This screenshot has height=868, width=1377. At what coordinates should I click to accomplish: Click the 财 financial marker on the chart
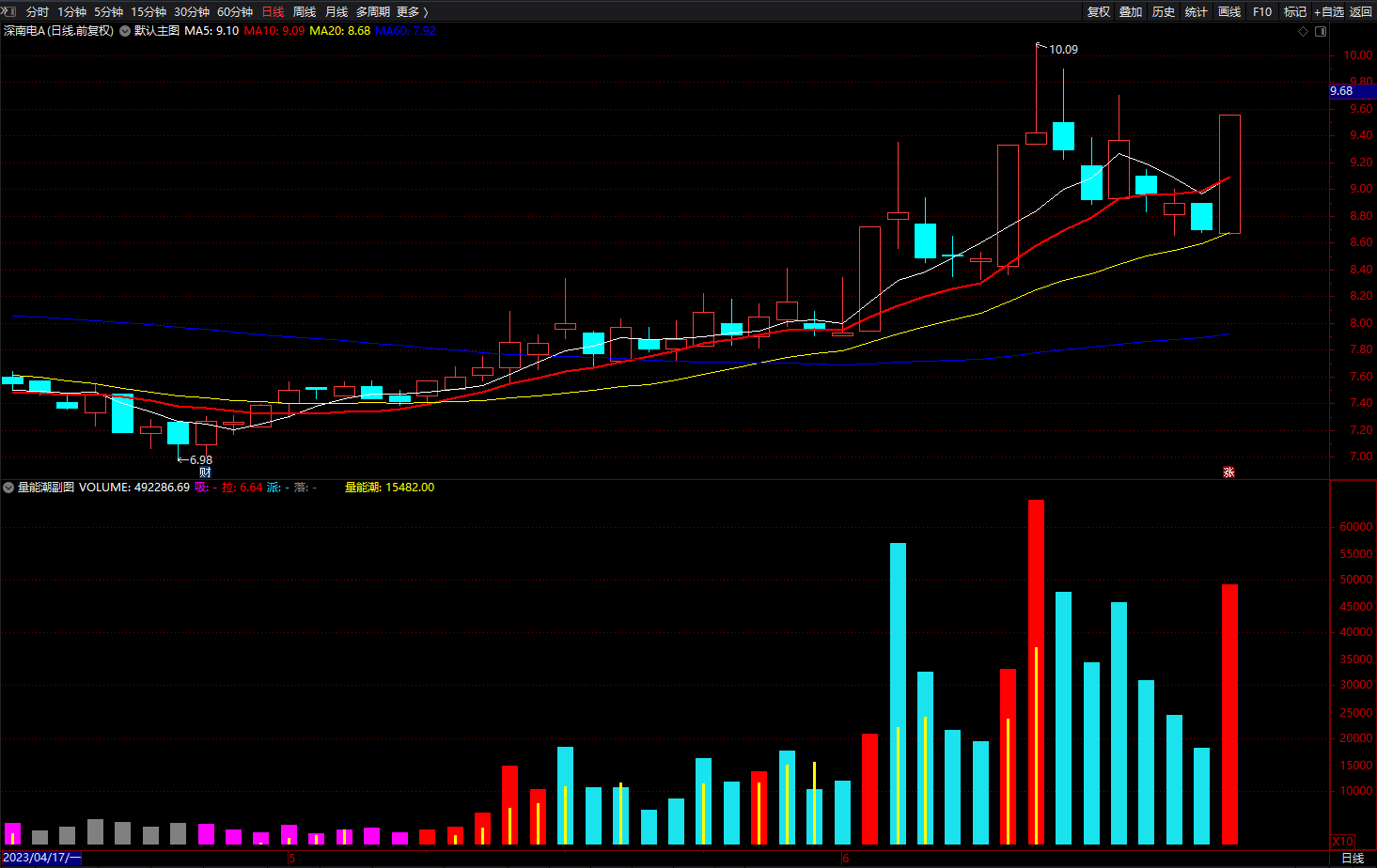[205, 472]
